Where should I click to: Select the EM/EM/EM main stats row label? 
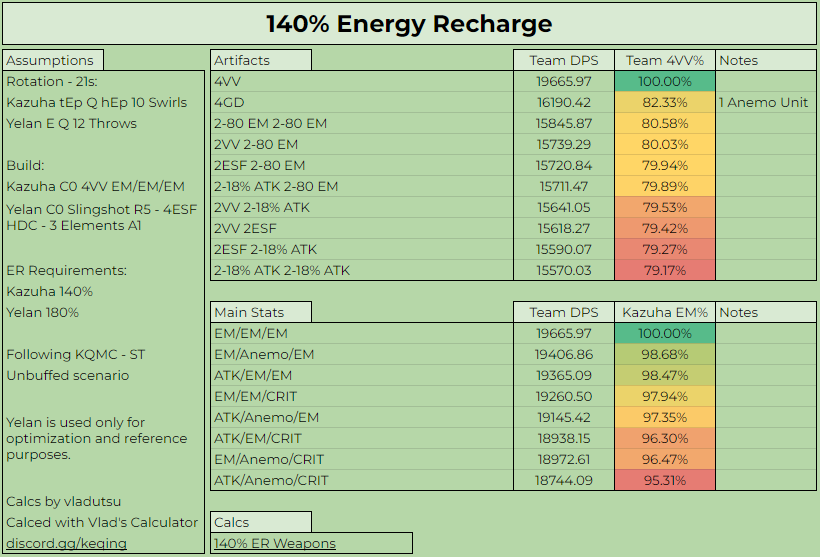361,333
